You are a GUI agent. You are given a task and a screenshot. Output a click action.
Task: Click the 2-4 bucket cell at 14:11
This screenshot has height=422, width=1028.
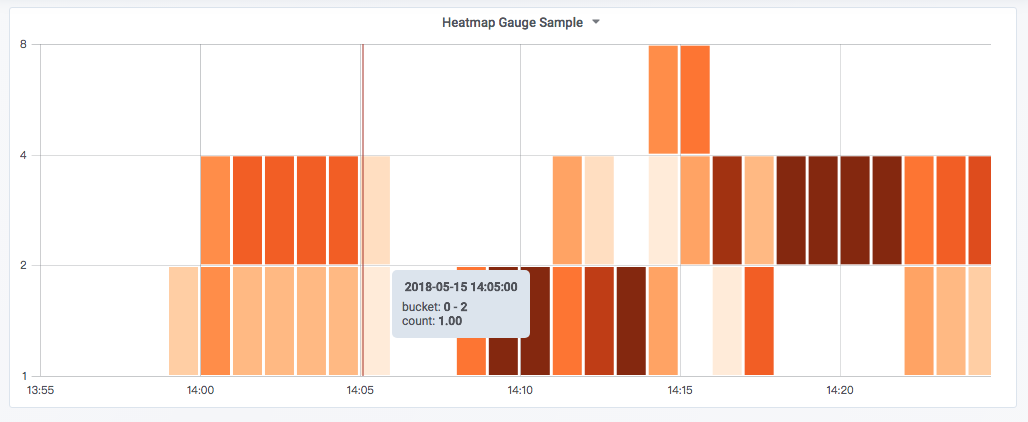[x=567, y=209]
